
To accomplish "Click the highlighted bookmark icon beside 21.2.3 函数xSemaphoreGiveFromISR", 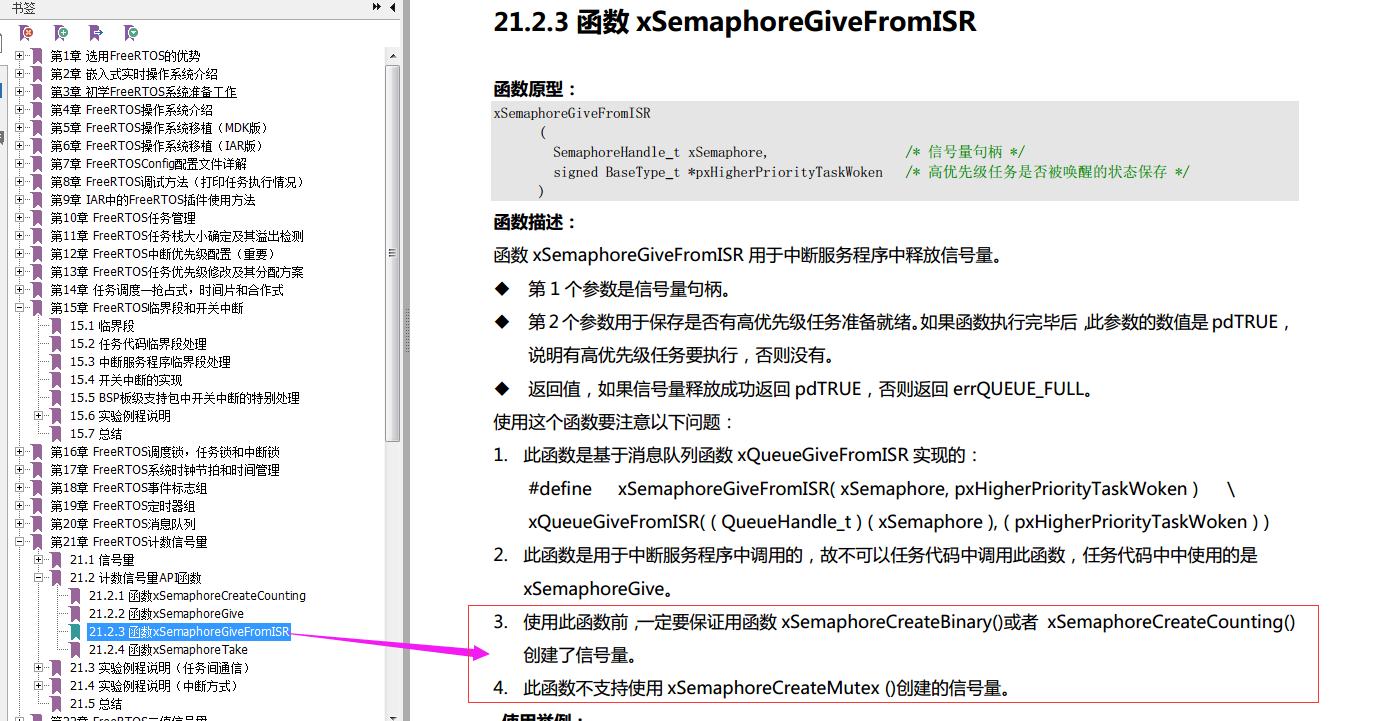I will [76, 632].
